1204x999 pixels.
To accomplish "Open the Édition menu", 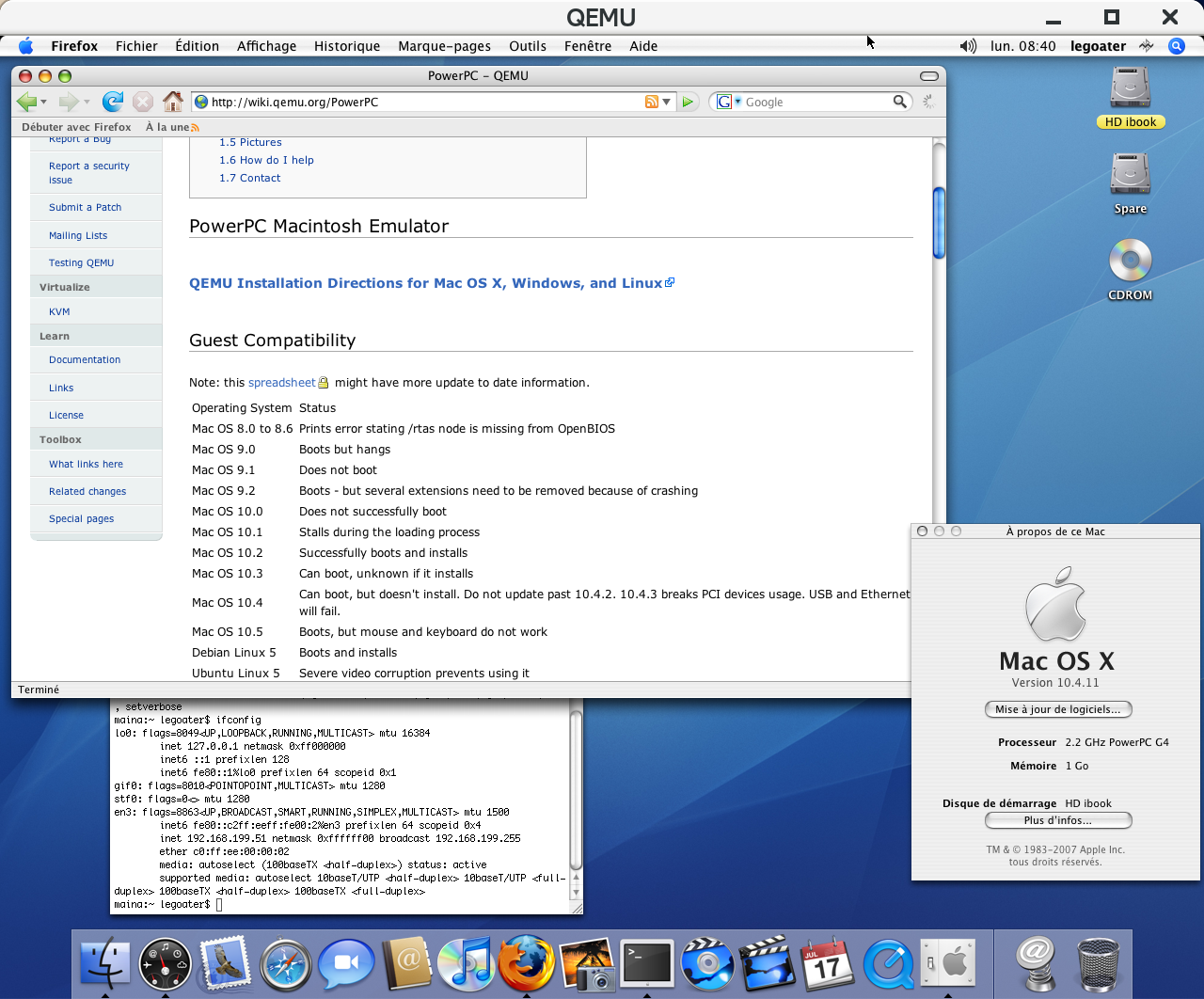I will point(197,45).
